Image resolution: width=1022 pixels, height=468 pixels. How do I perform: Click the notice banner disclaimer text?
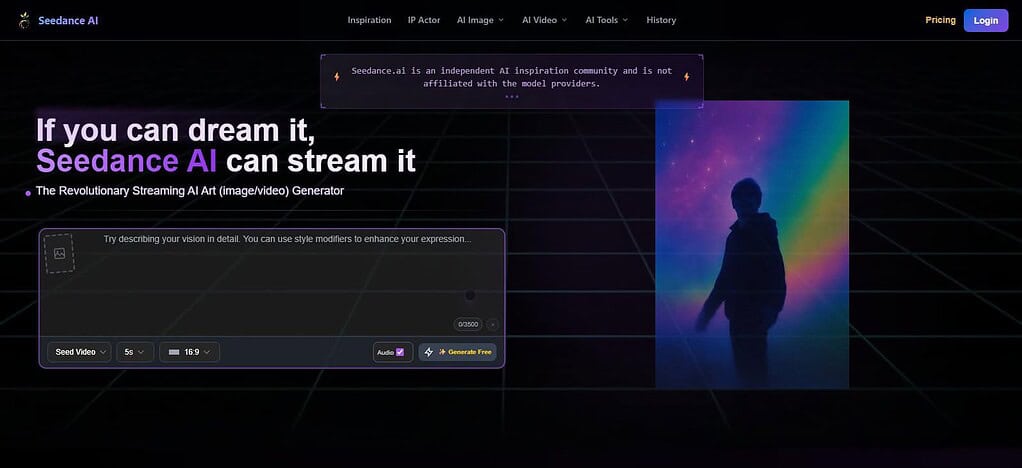(x=512, y=77)
